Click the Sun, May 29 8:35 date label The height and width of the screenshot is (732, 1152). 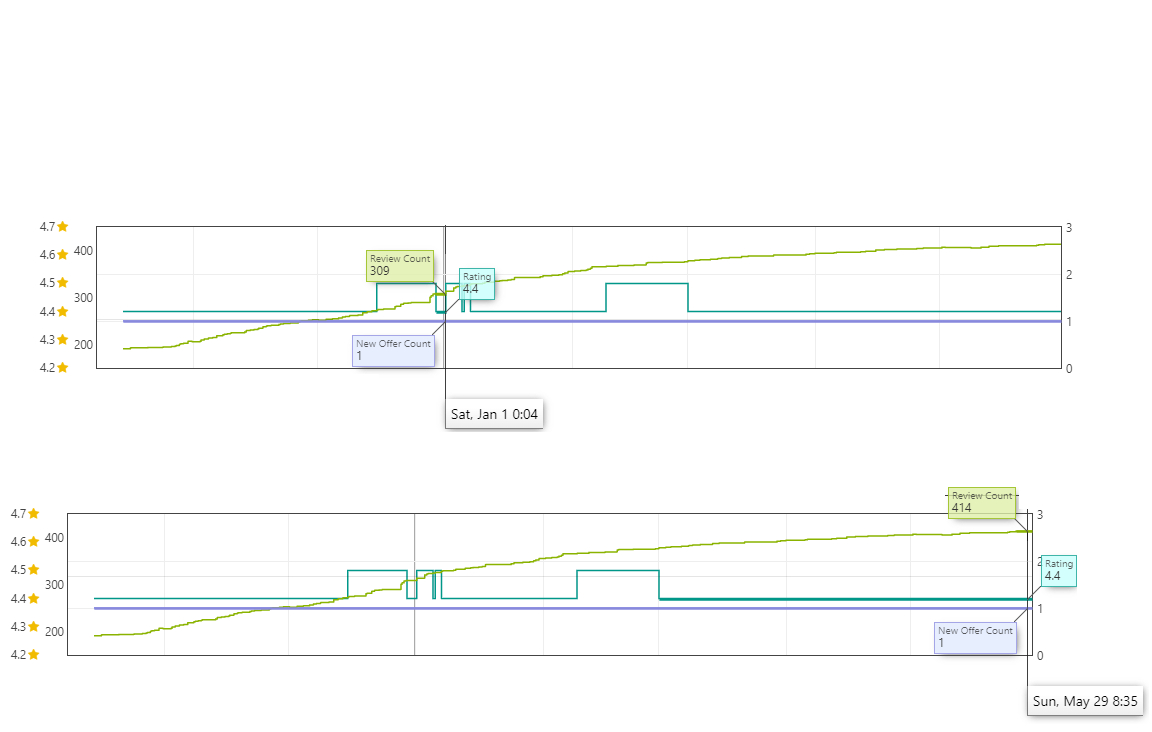click(1085, 701)
